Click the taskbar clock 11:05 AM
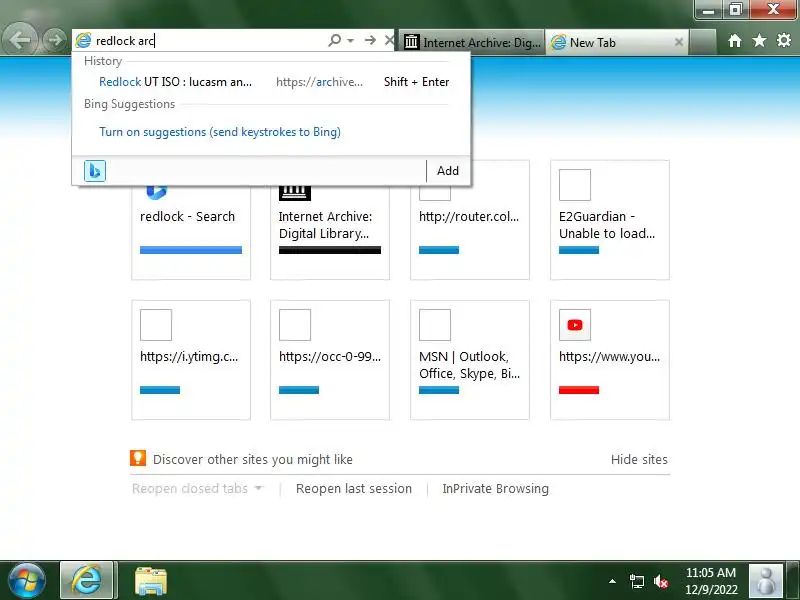This screenshot has width=800, height=600. (x=711, y=572)
